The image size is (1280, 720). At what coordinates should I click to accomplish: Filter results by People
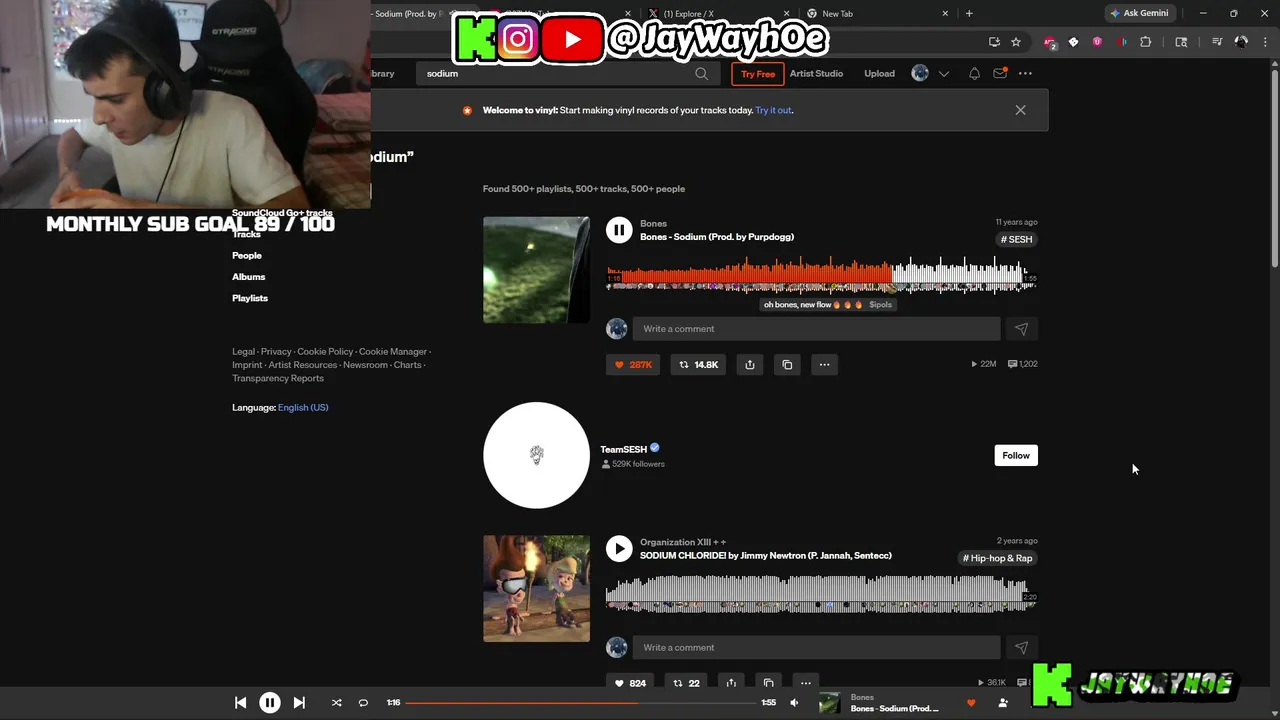247,256
